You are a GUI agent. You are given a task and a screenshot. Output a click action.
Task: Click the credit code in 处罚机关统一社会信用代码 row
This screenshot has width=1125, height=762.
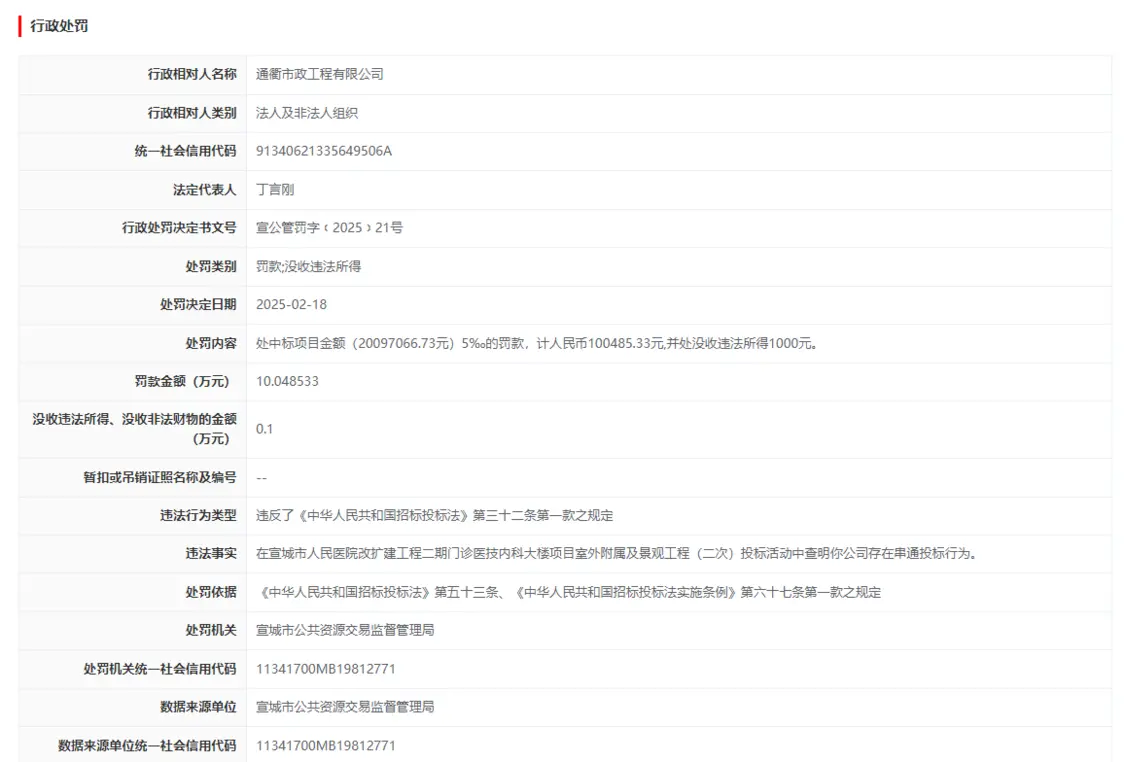(326, 669)
